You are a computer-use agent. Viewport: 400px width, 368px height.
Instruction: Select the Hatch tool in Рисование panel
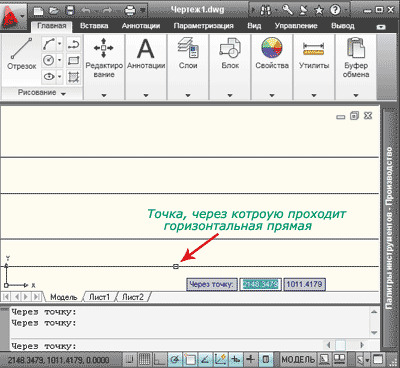pos(73,77)
